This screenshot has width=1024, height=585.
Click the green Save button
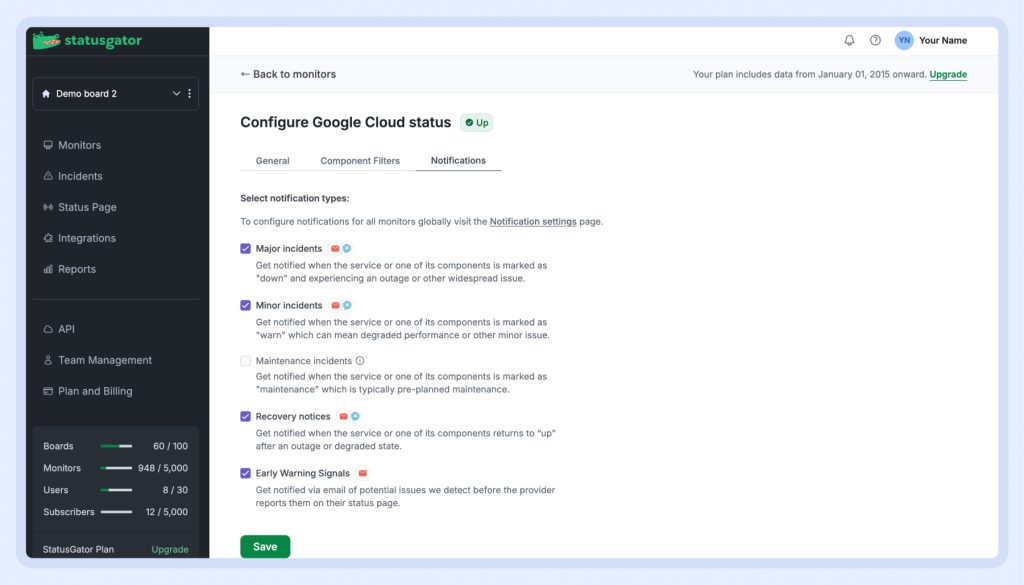tap(265, 547)
